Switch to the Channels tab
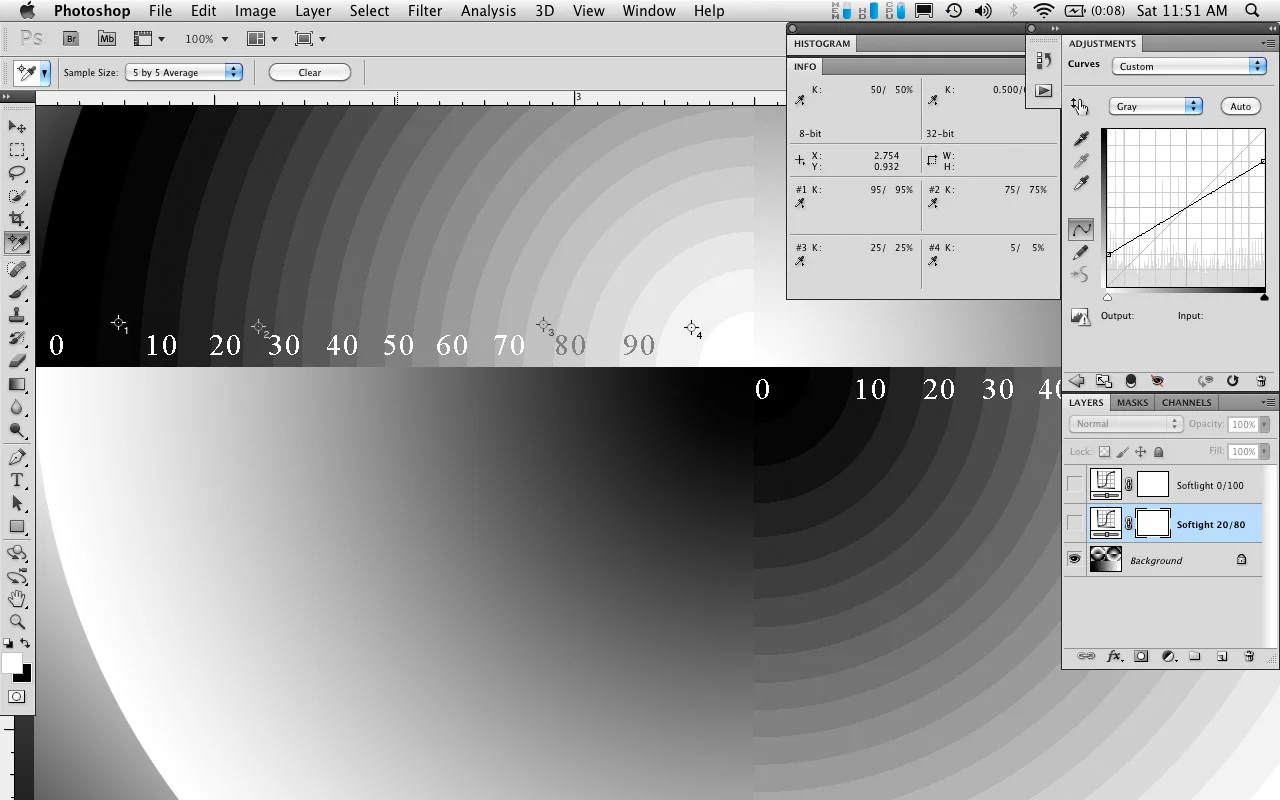1280x800 pixels. point(1187,402)
